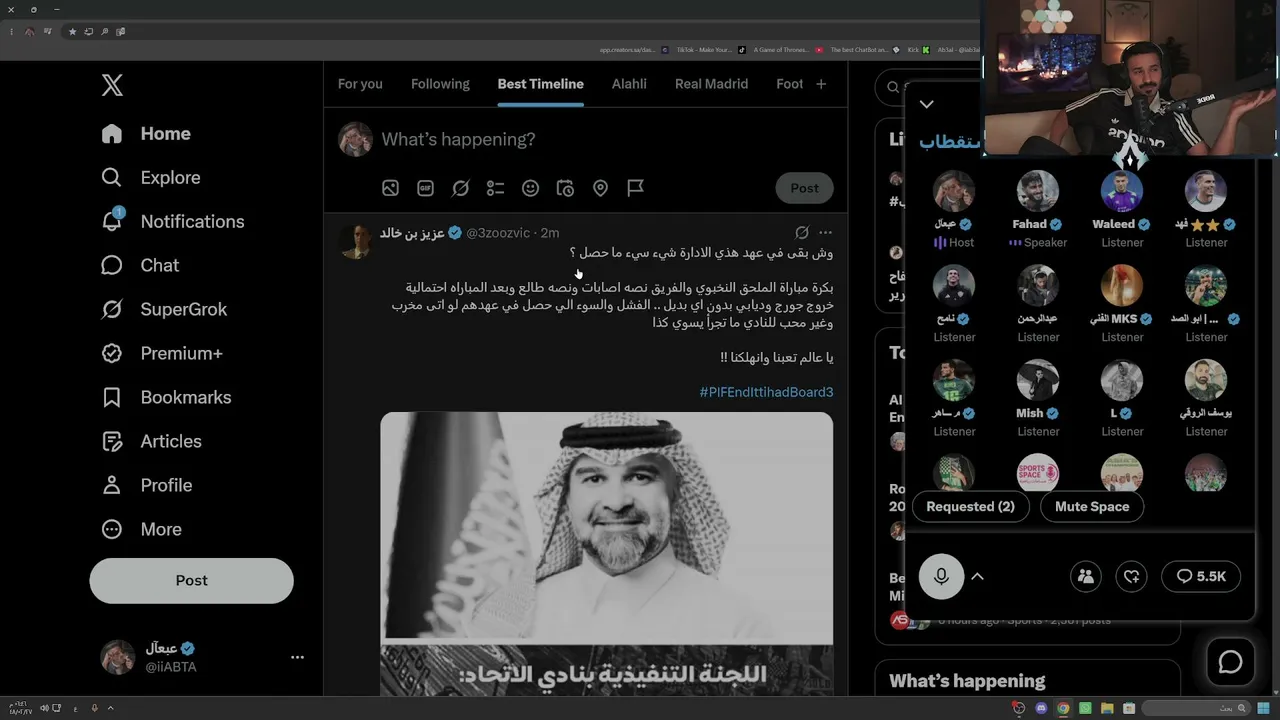This screenshot has width=1280, height=720.
Task: Add a GIF to the post
Action: pos(425,188)
